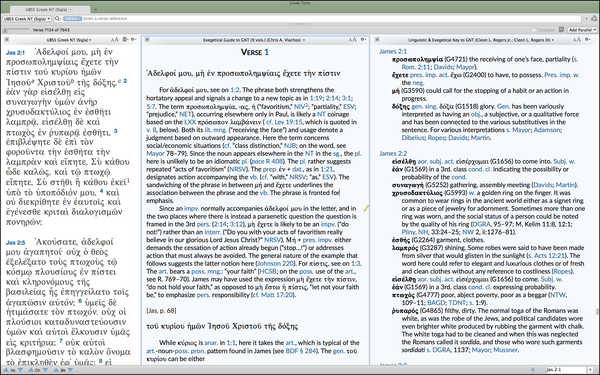Click the search magnifier icon

tap(58, 18)
